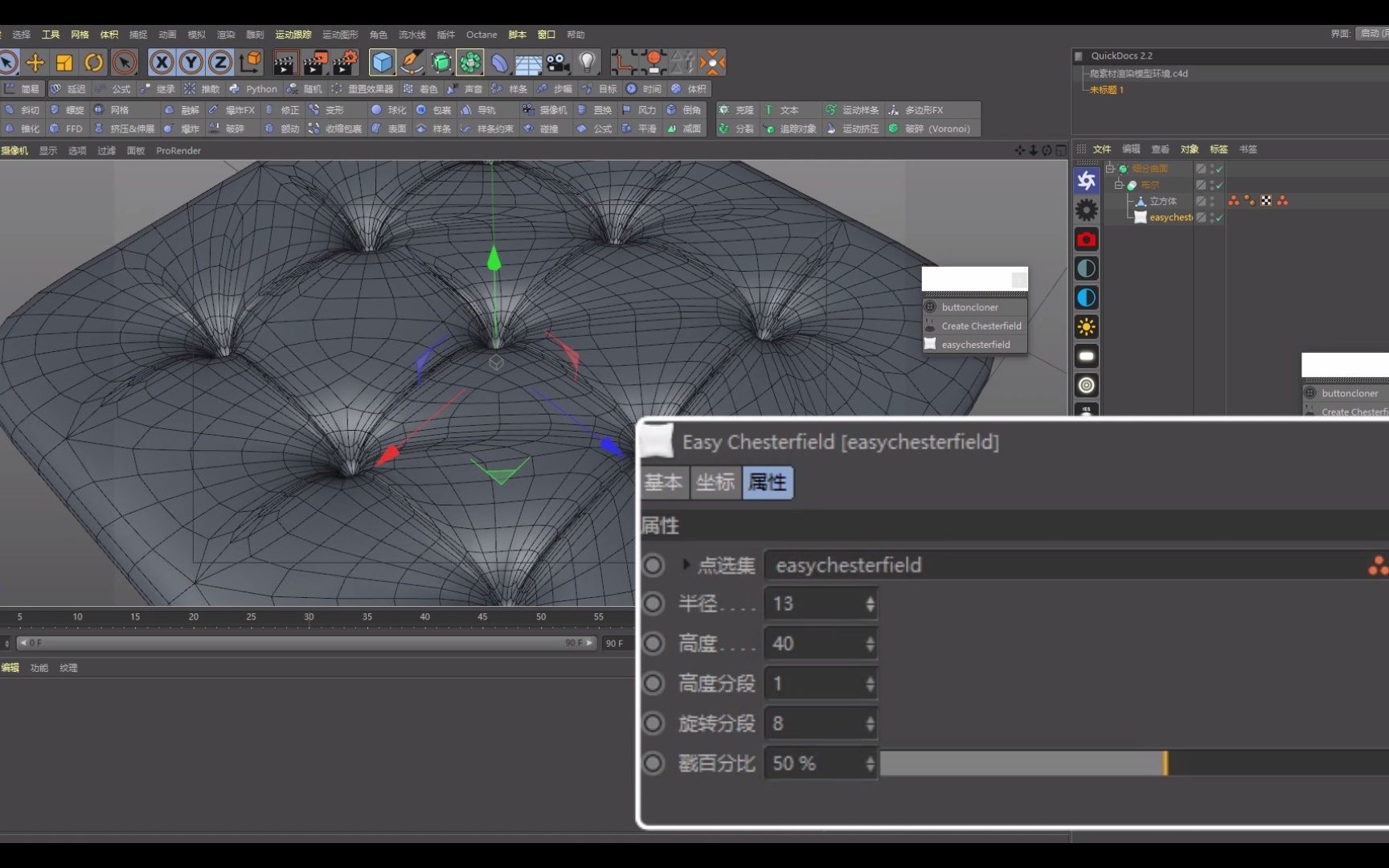Click the timeline frame range slider
This screenshot has width=1389, height=868.
click(306, 643)
